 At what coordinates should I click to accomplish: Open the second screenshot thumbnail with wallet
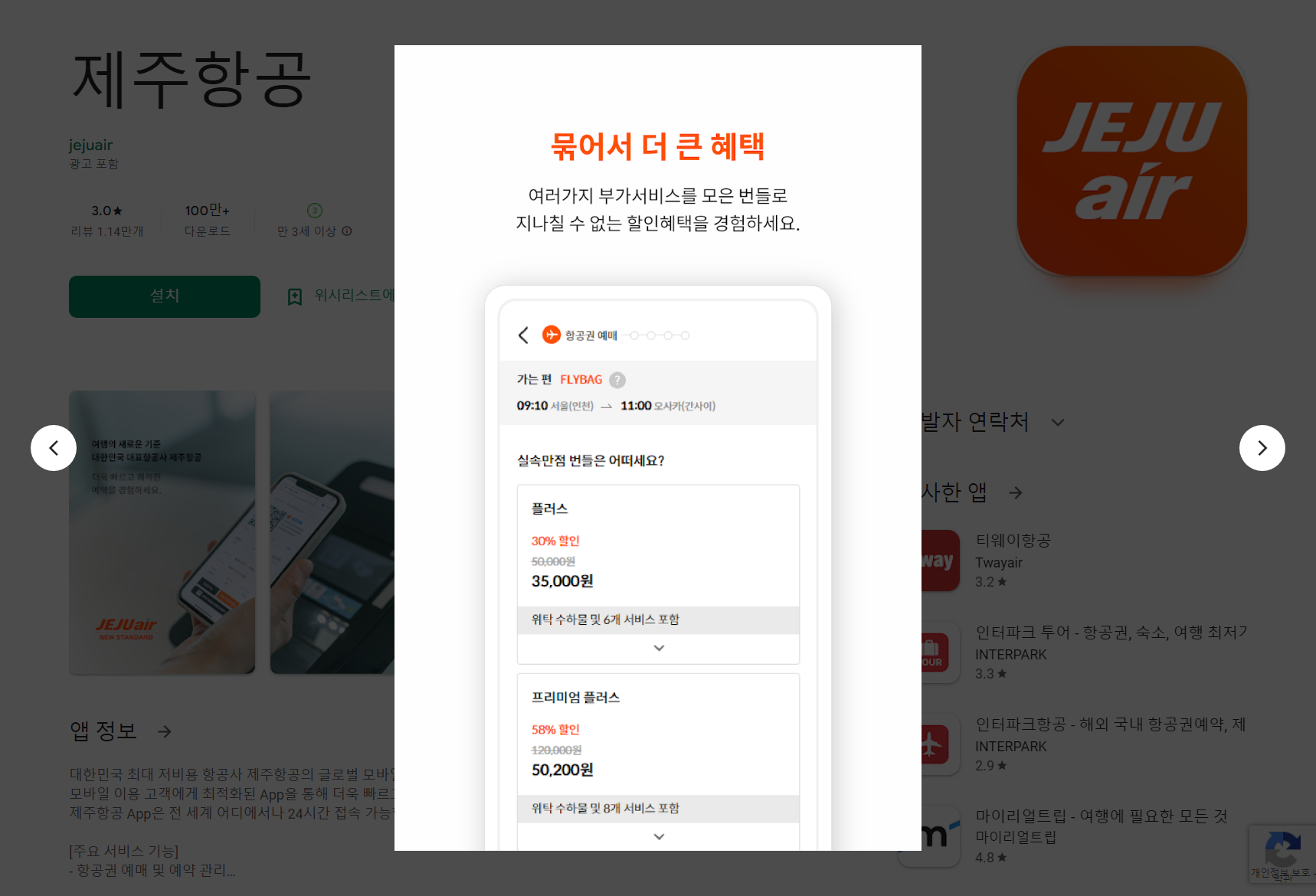tap(332, 532)
